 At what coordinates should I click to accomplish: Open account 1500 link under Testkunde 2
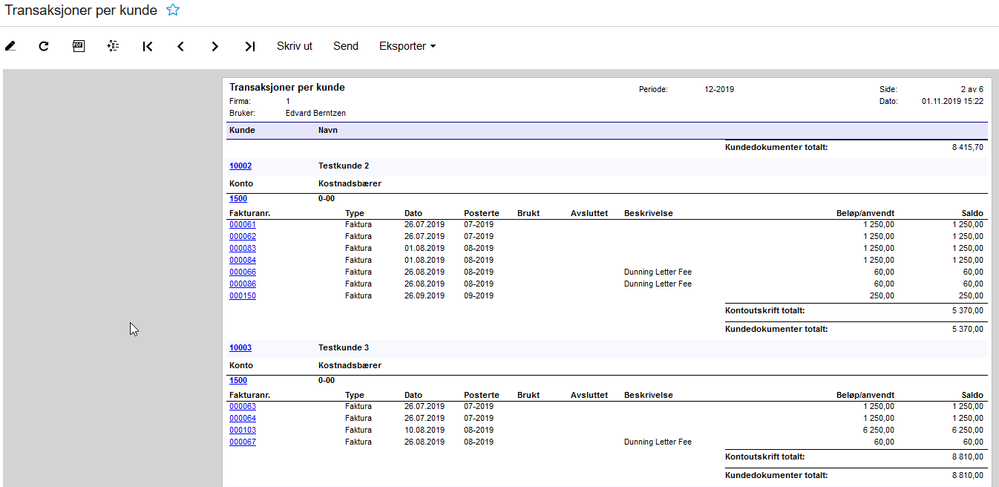click(x=238, y=199)
